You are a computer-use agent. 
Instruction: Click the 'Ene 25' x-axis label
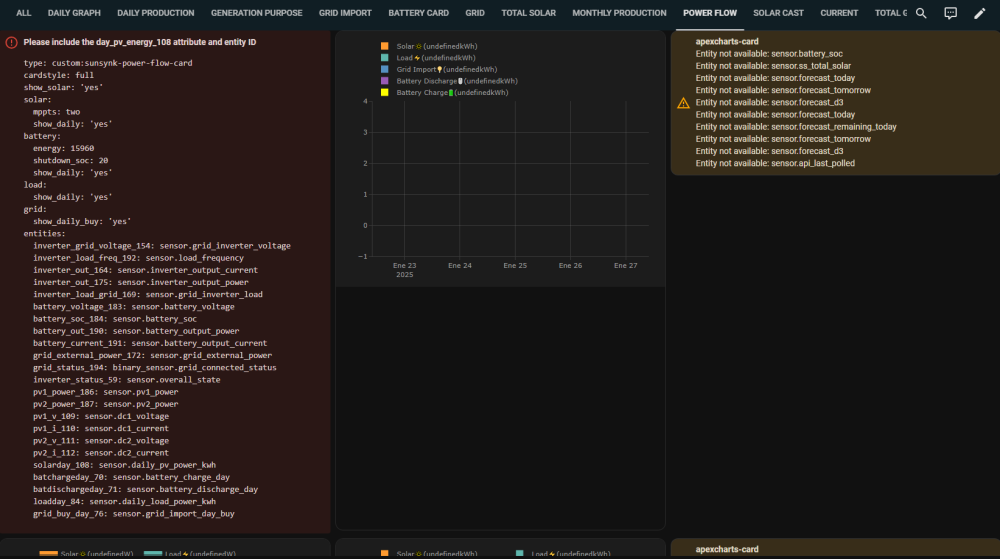click(x=515, y=266)
